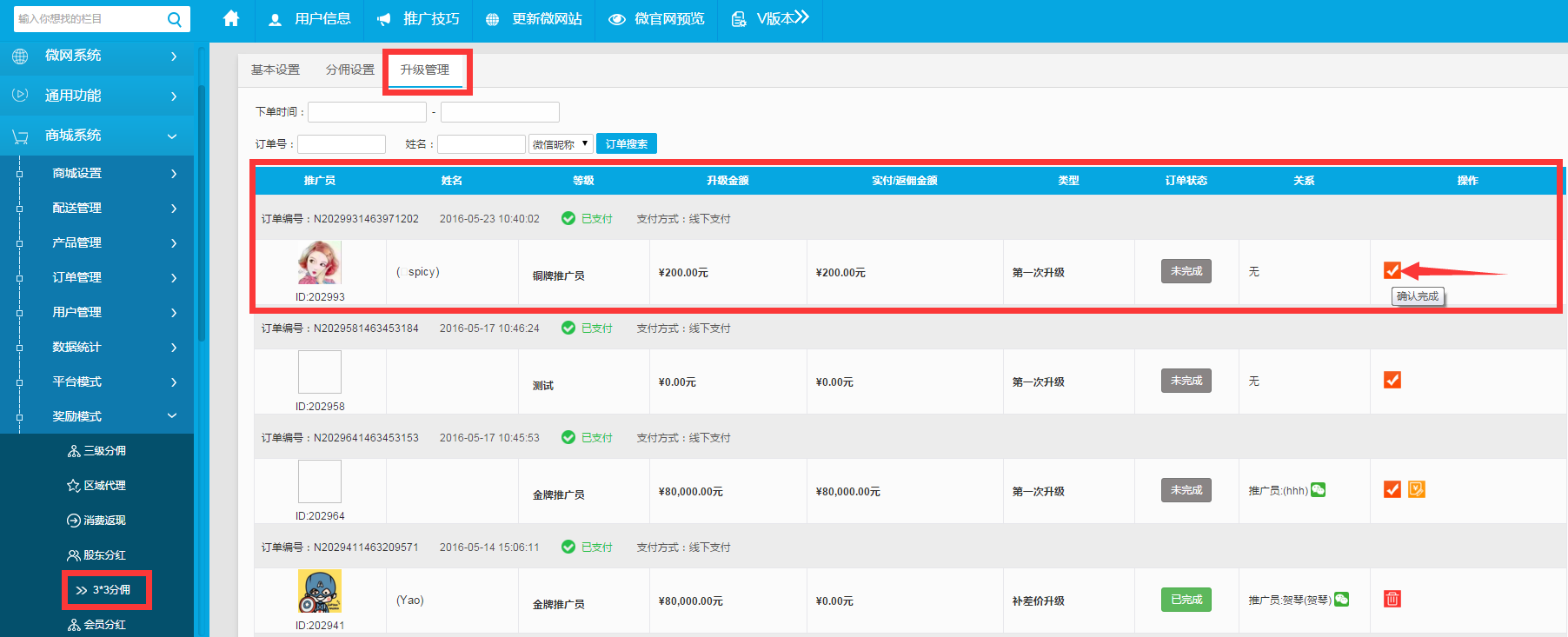Click 已支付 status on order N2029931463971202
The height and width of the screenshot is (637, 1568).
click(587, 219)
